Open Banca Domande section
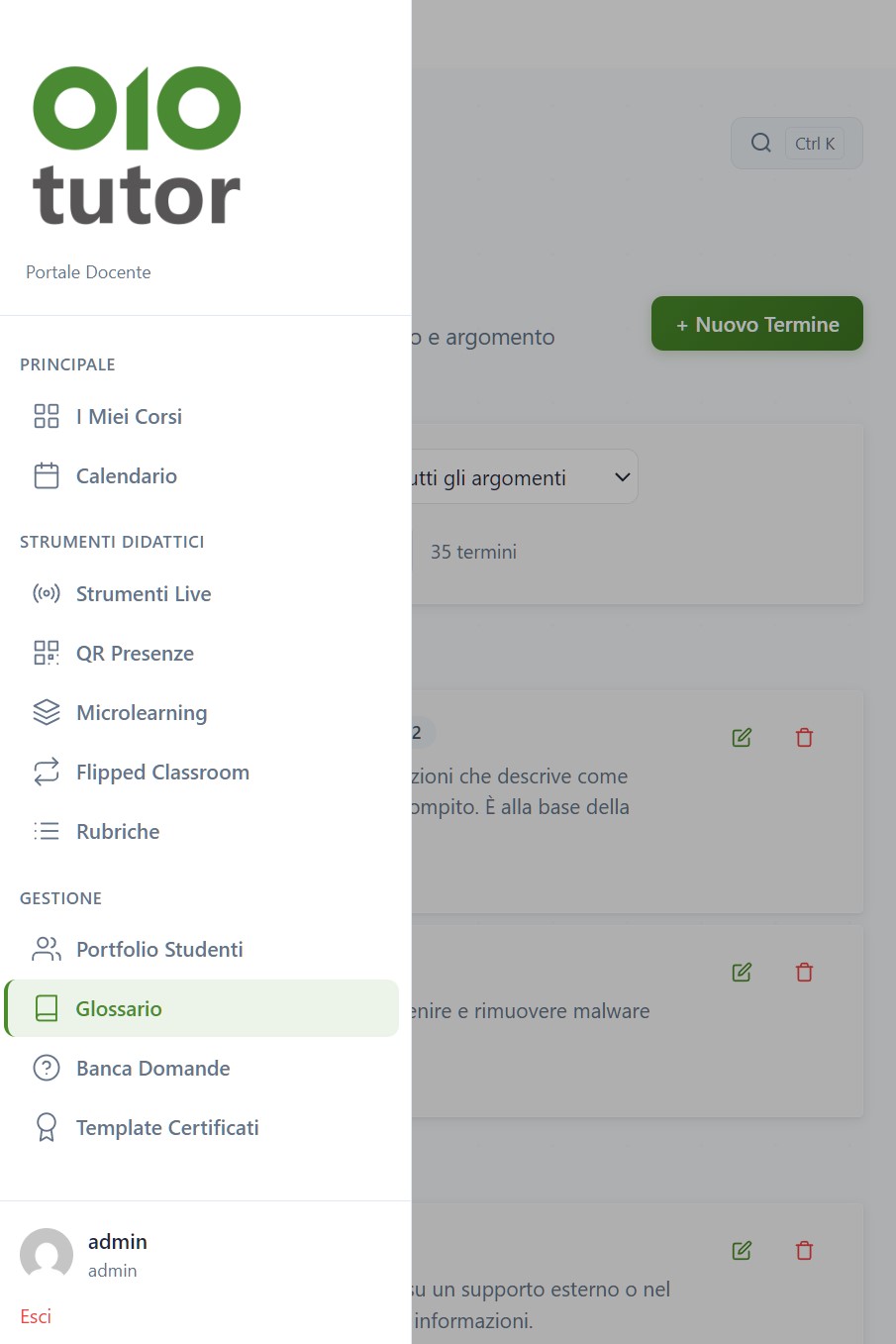 (152, 1068)
